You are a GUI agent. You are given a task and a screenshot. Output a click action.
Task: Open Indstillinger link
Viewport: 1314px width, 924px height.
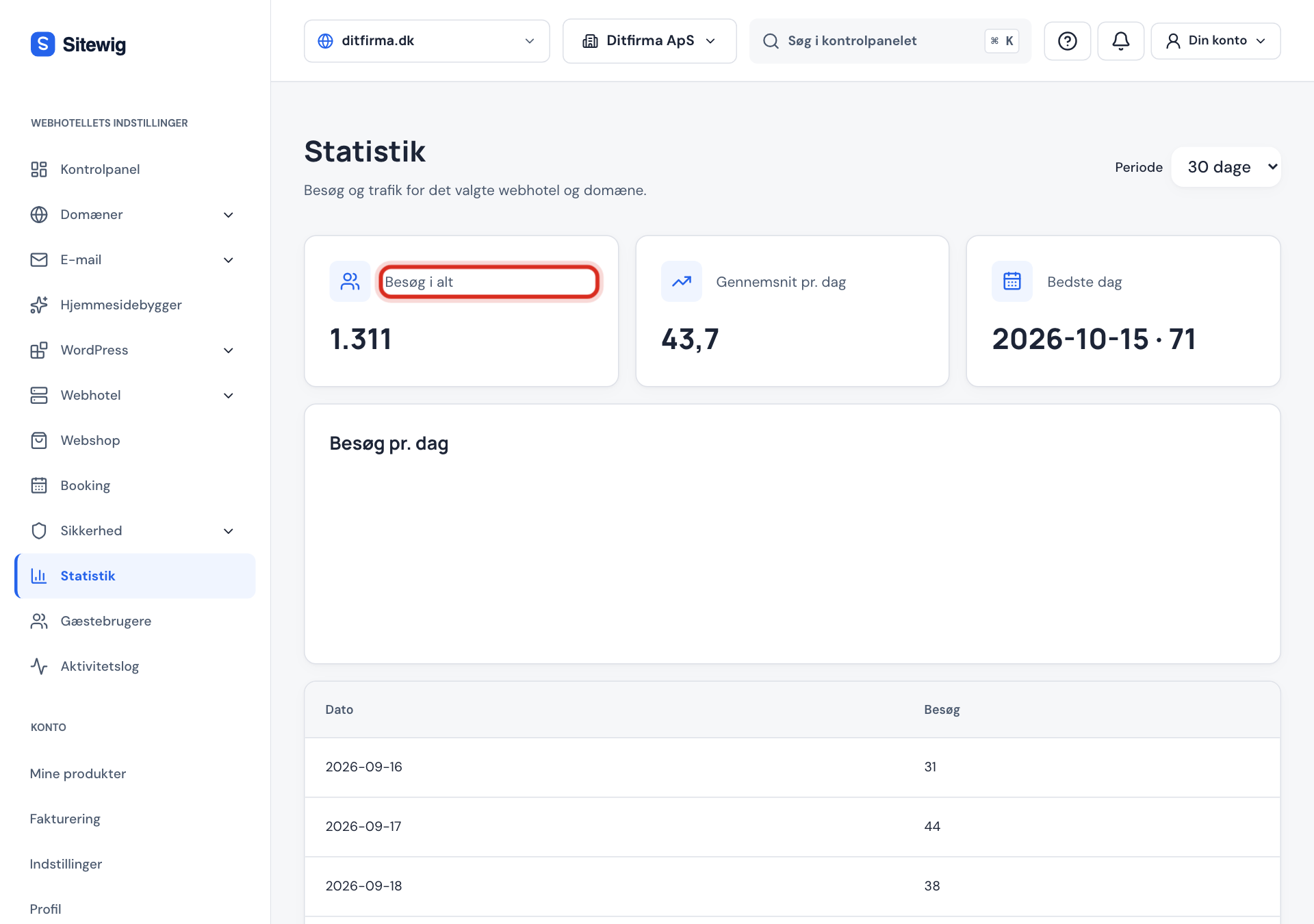point(66,864)
